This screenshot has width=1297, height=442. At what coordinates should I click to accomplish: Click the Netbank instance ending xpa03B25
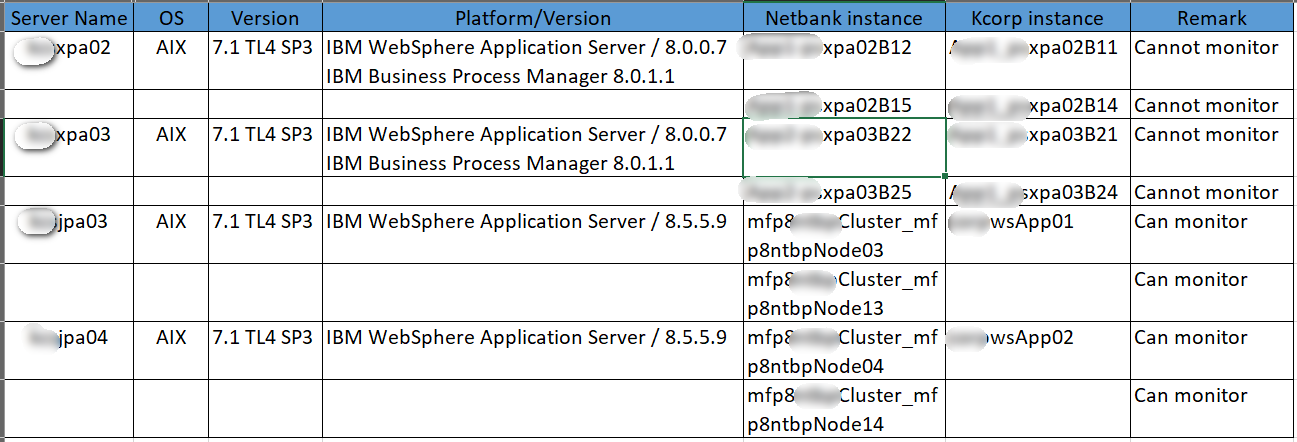point(844,192)
